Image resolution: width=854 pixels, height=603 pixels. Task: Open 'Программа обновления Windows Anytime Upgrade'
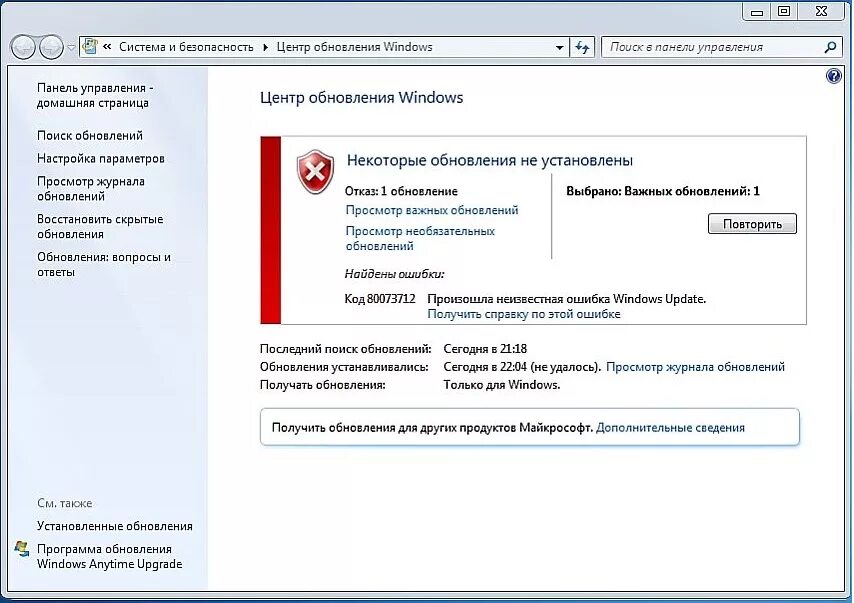coord(109,557)
